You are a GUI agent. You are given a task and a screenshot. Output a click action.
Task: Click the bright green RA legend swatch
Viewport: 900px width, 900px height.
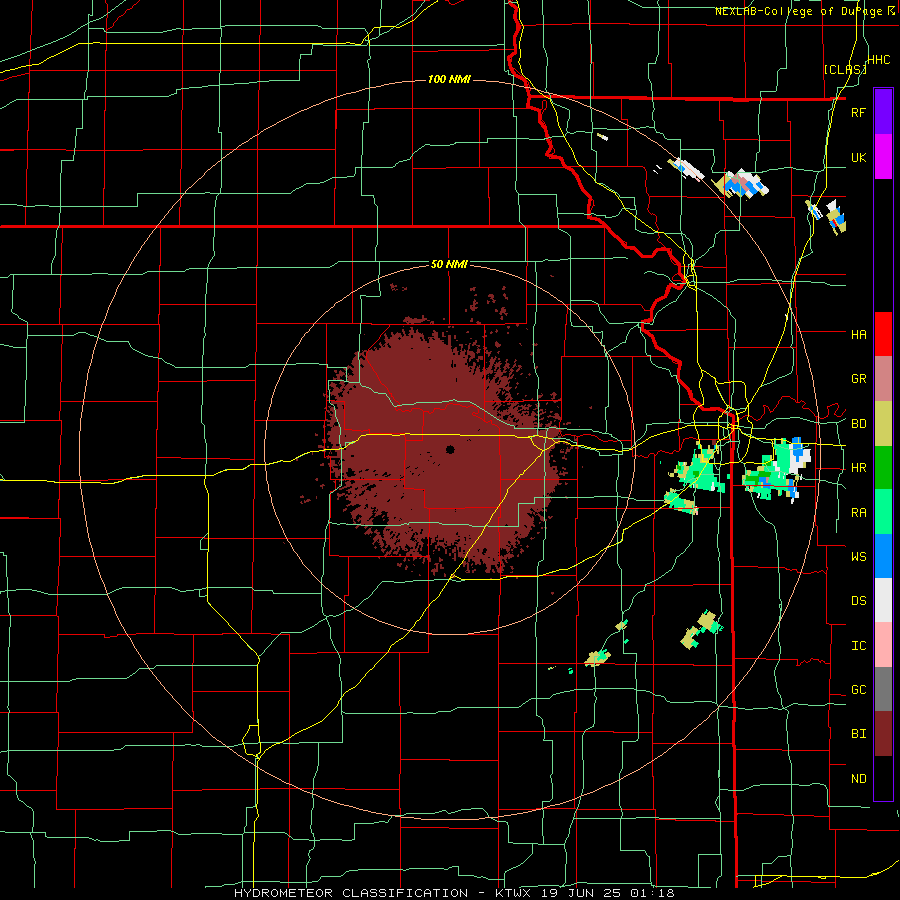(x=883, y=512)
